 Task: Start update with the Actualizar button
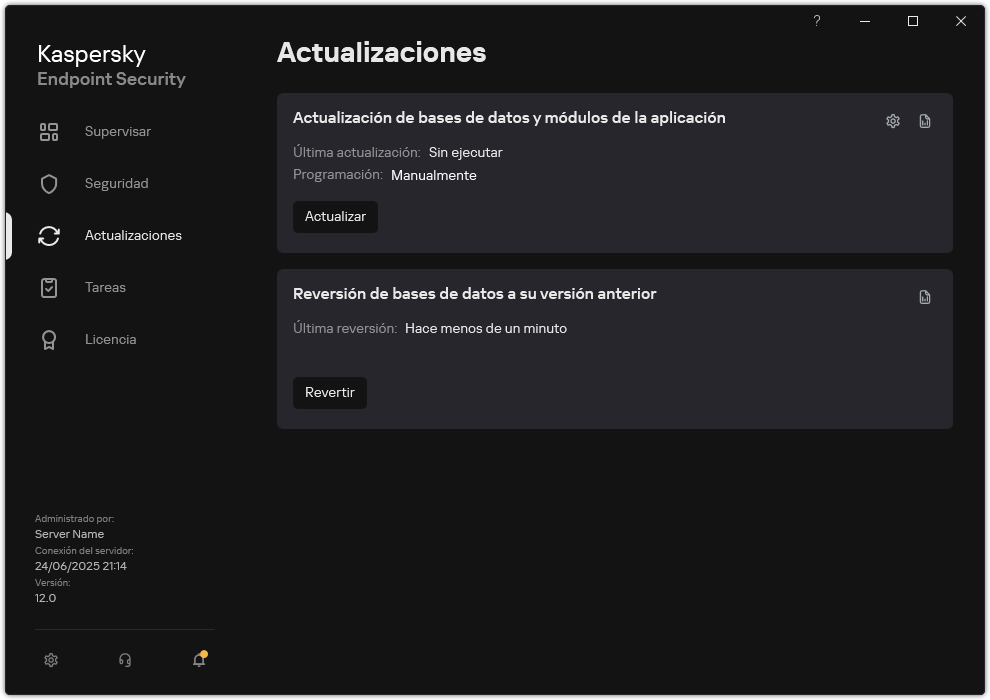click(335, 216)
